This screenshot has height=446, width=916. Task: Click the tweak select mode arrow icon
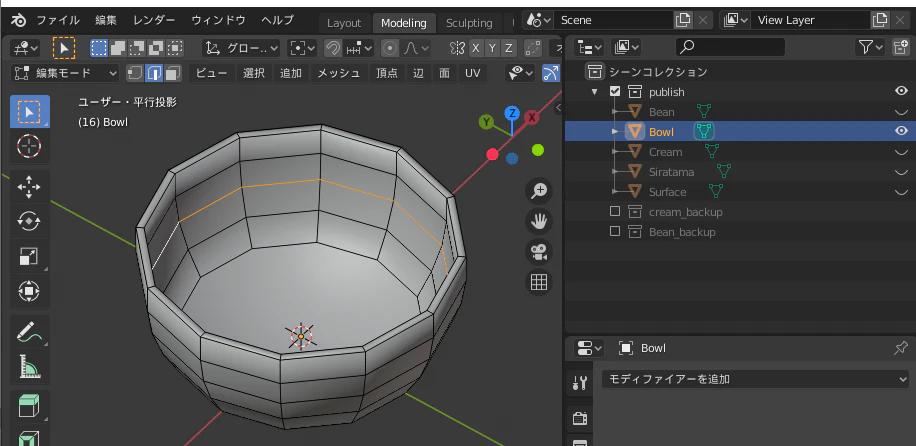(x=64, y=48)
